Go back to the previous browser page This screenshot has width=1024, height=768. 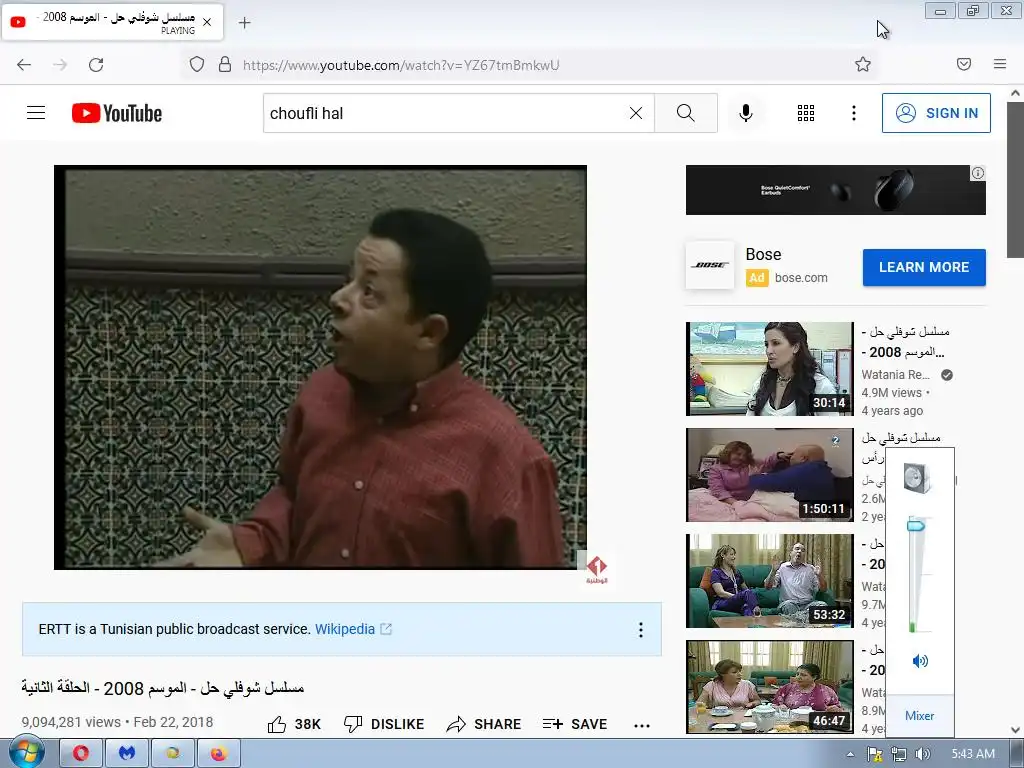24,65
